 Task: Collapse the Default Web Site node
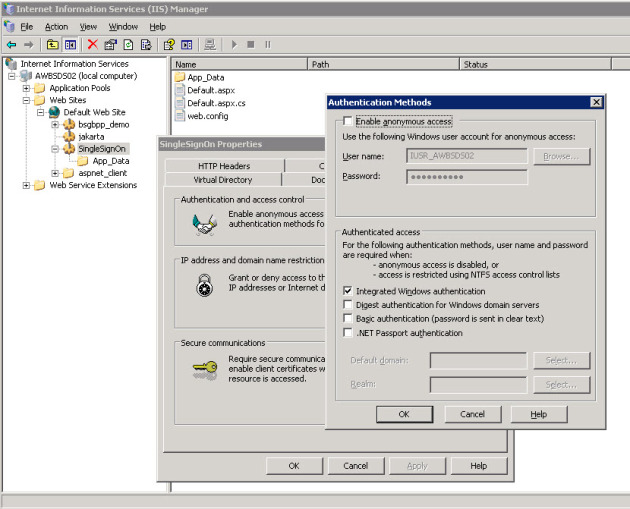(x=41, y=112)
